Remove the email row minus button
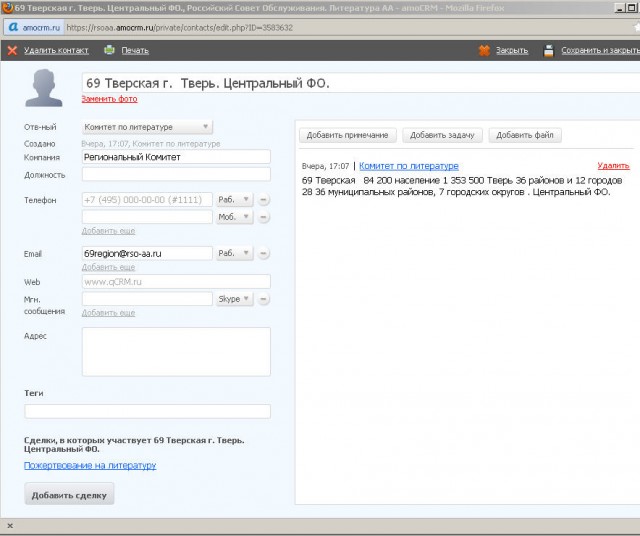The height and width of the screenshot is (536, 640). 264,254
